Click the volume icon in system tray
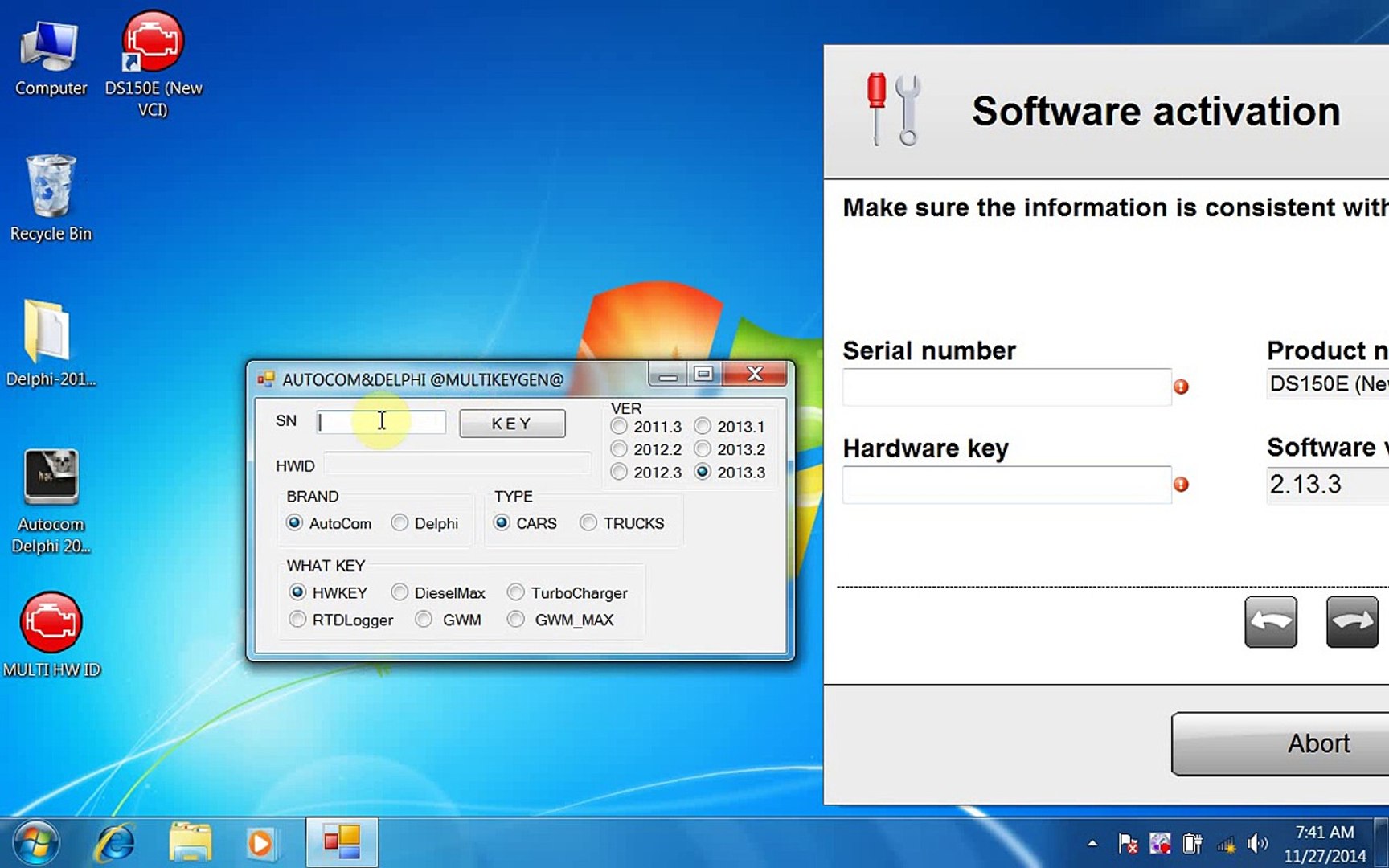Viewport: 1389px width, 868px height. tap(1256, 843)
